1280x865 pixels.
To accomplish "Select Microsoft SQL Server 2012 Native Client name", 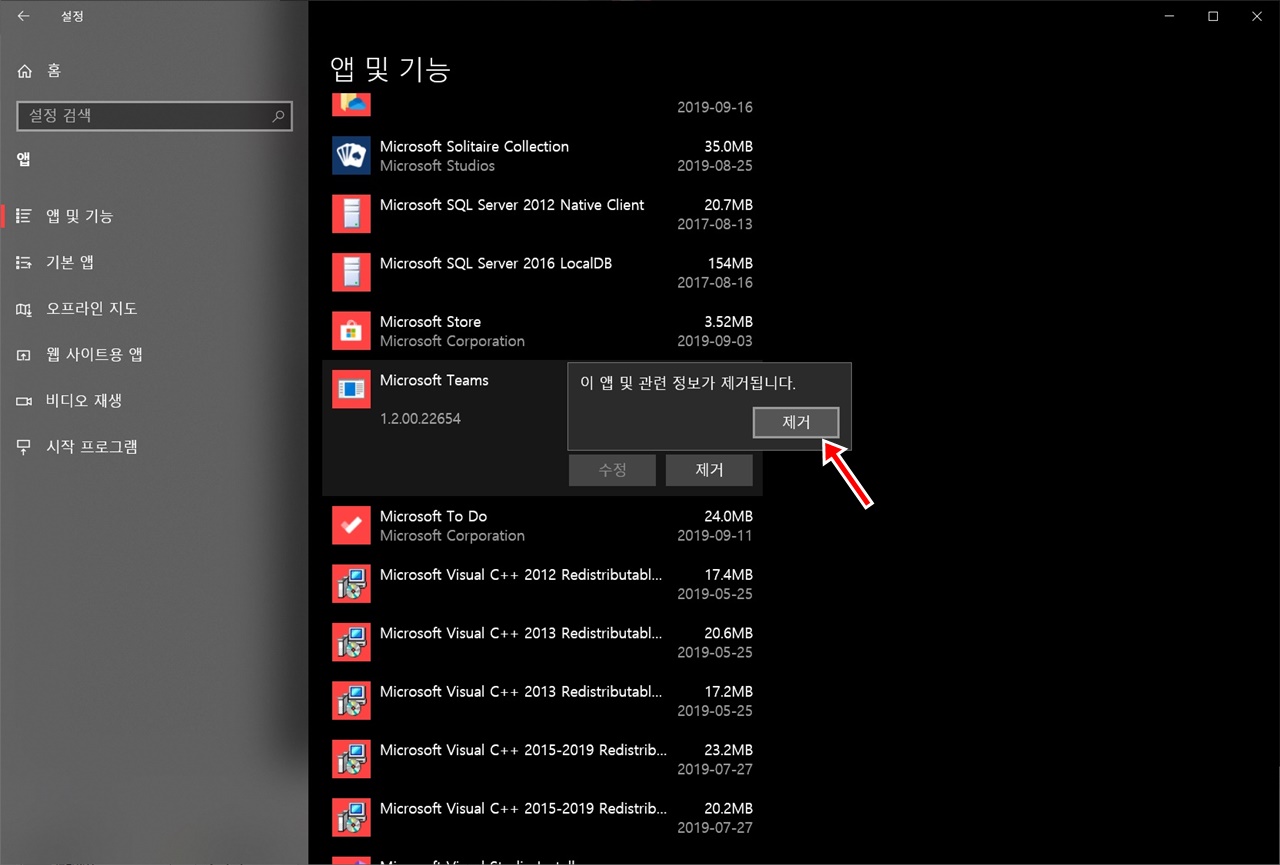I will pyautogui.click(x=512, y=205).
